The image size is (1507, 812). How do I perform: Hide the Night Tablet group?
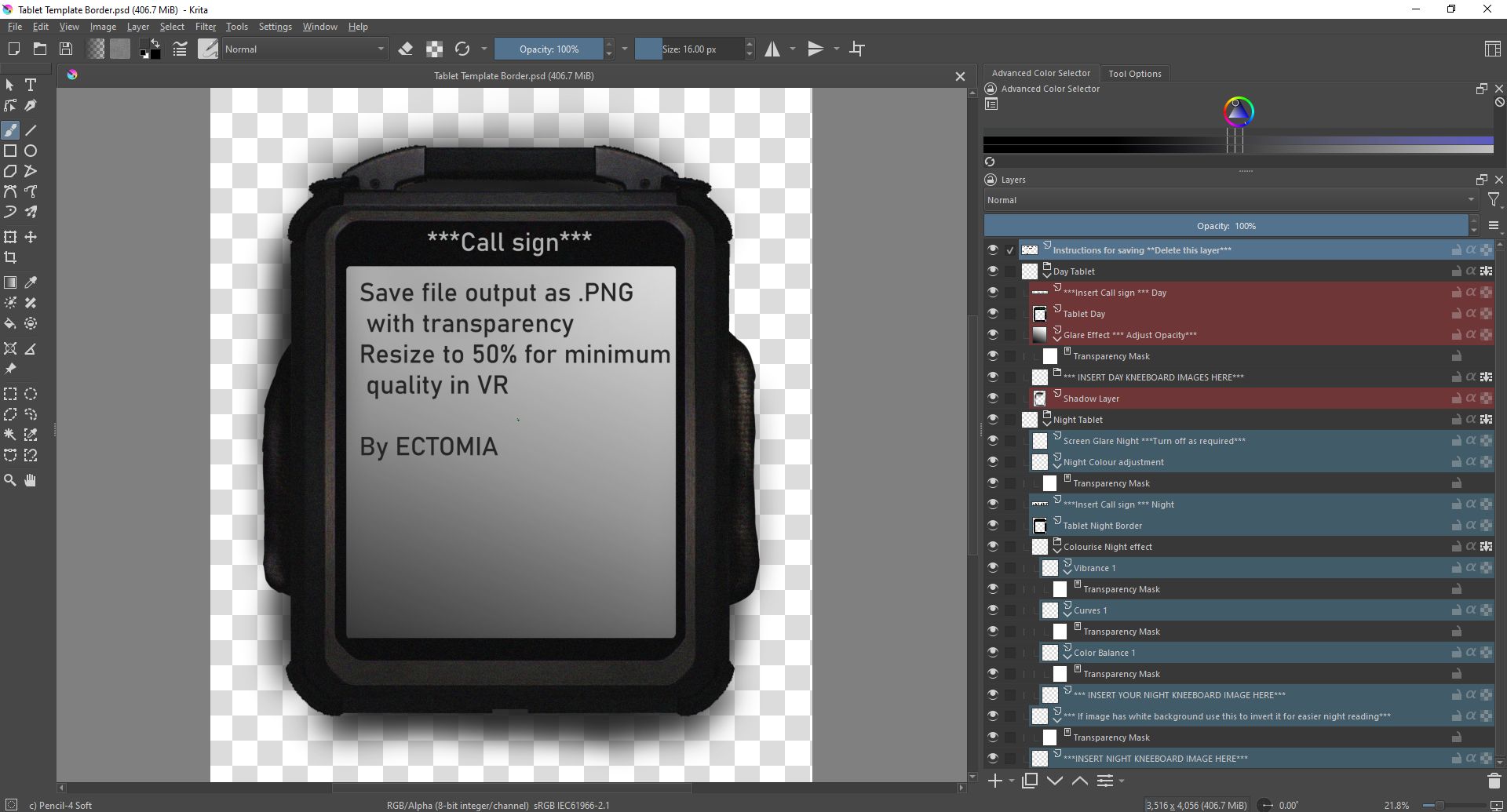pyautogui.click(x=993, y=420)
